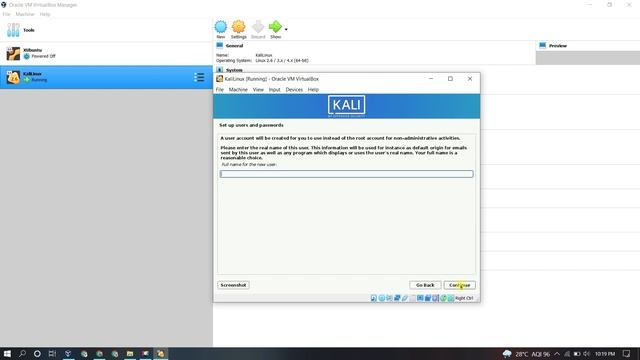This screenshot has width=640, height=360.
Task: Open the dropdown arrow beside Show
Action: point(286,29)
